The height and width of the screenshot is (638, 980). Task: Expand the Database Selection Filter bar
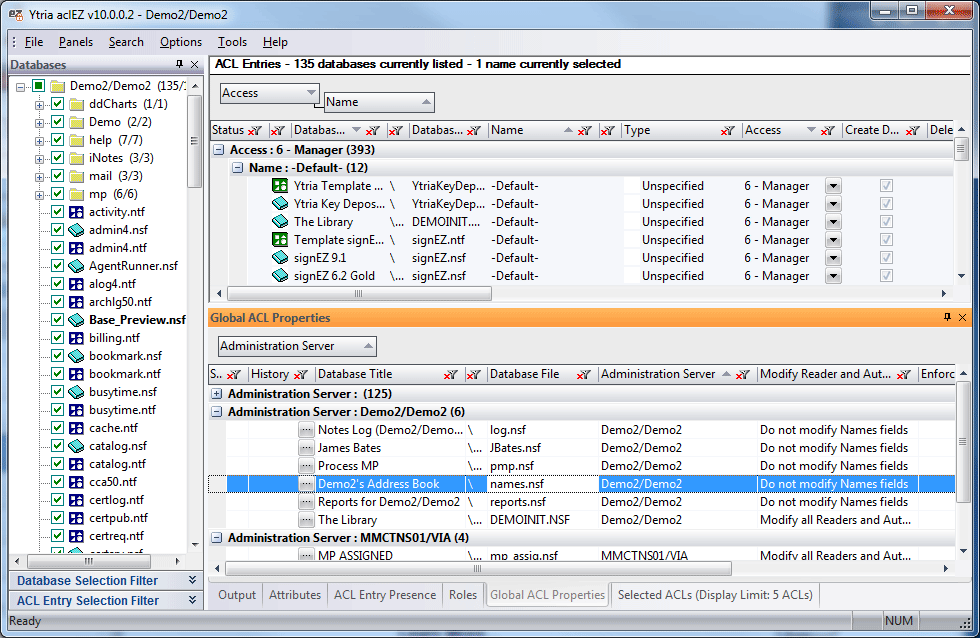pyautogui.click(x=106, y=581)
